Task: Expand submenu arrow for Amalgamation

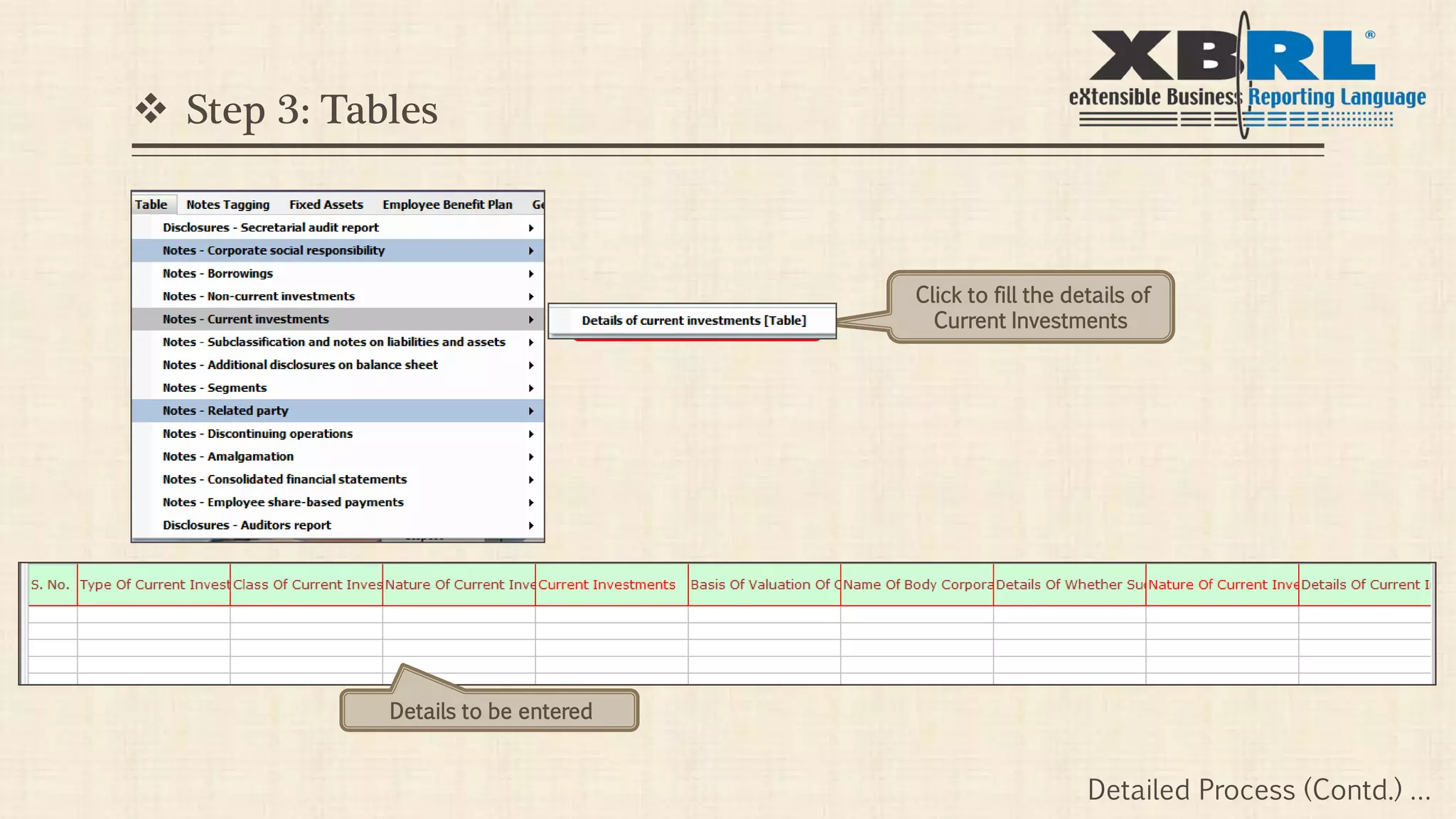Action: (531, 456)
